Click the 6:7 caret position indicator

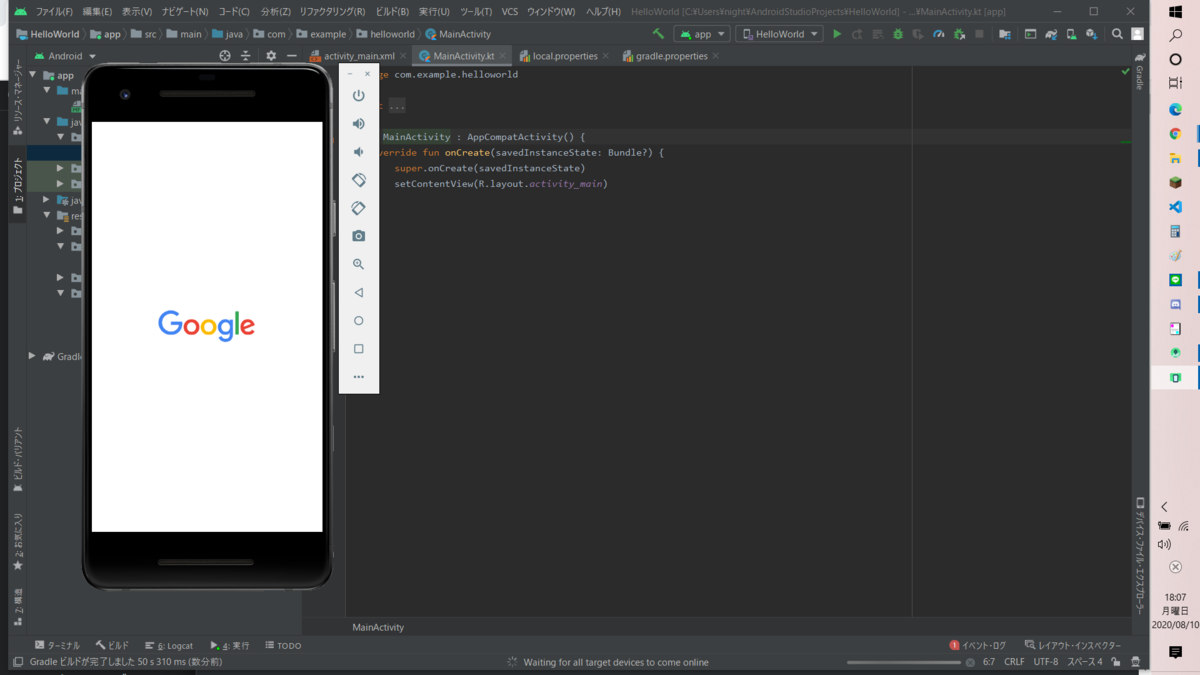[989, 662]
